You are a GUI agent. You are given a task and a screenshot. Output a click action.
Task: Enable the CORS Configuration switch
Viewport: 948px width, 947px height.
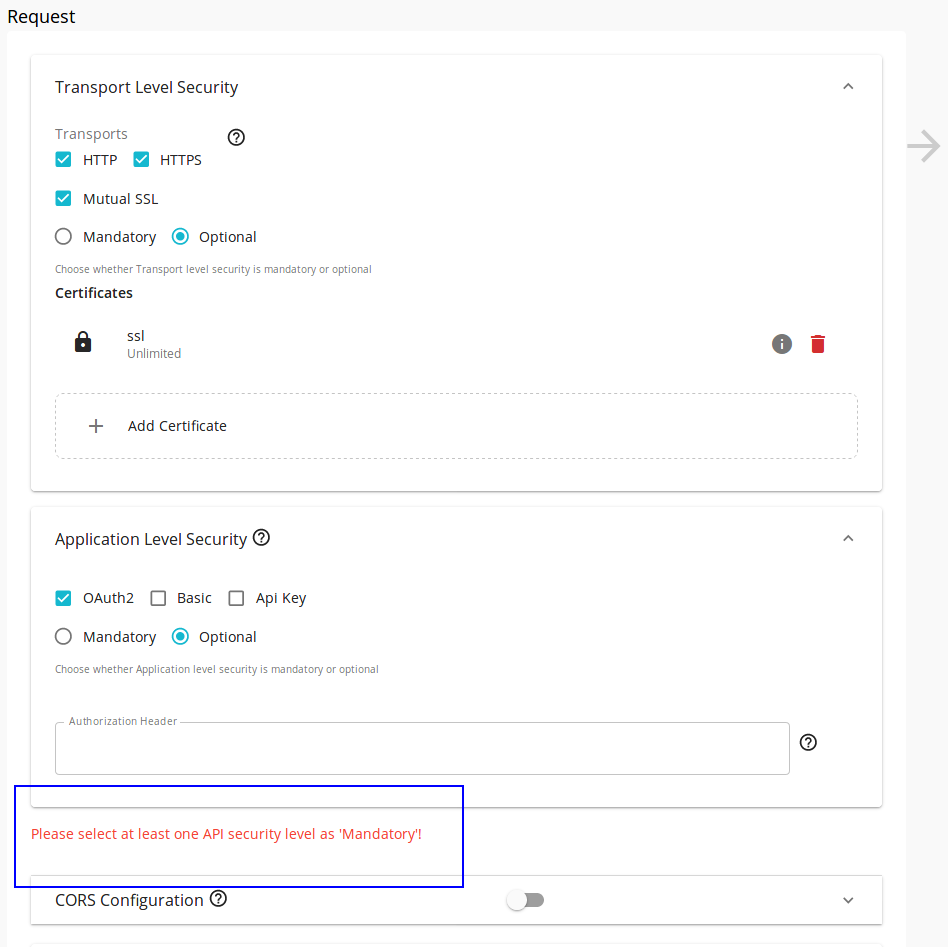(x=525, y=899)
